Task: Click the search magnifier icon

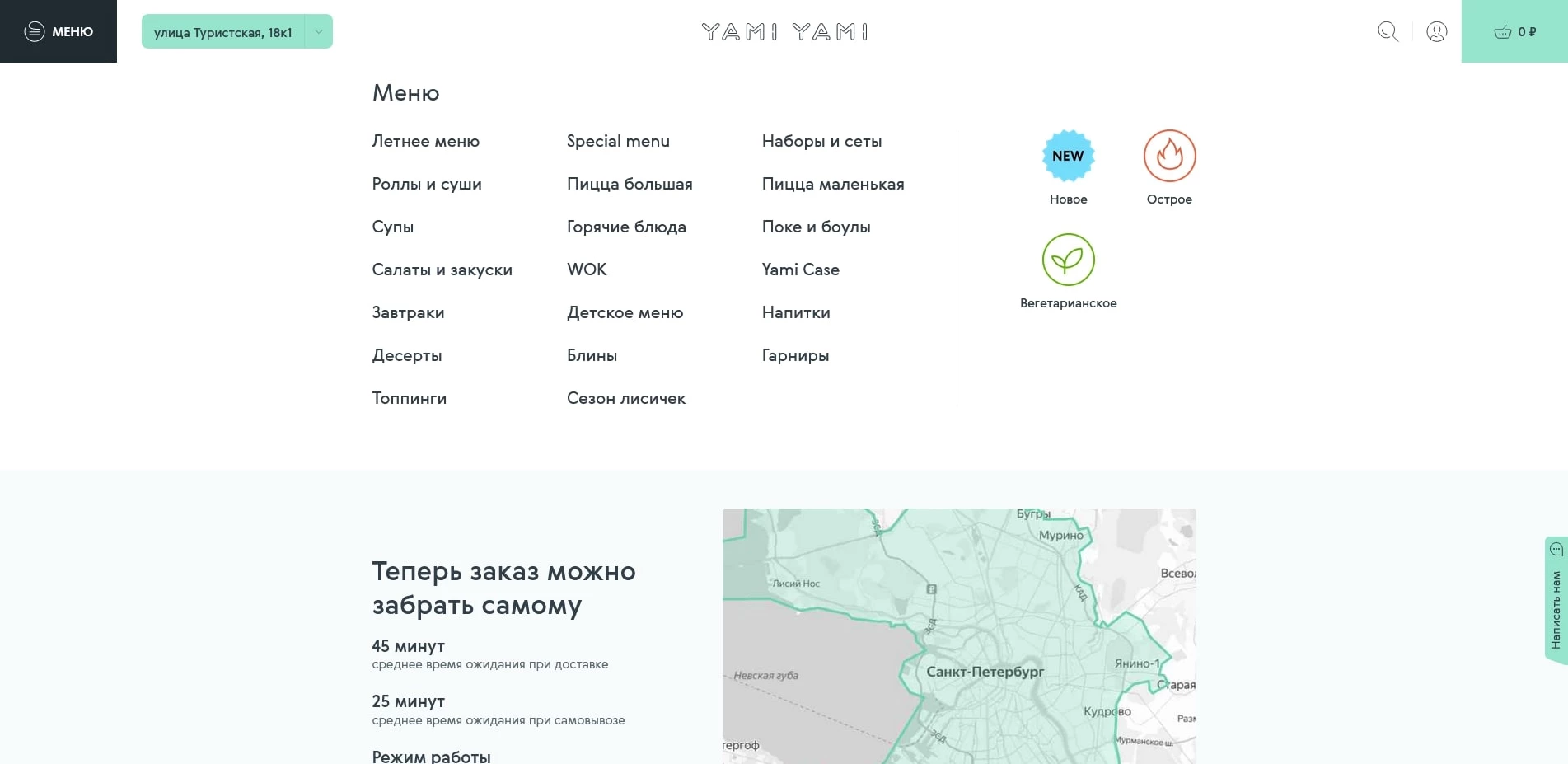Action: [x=1388, y=31]
